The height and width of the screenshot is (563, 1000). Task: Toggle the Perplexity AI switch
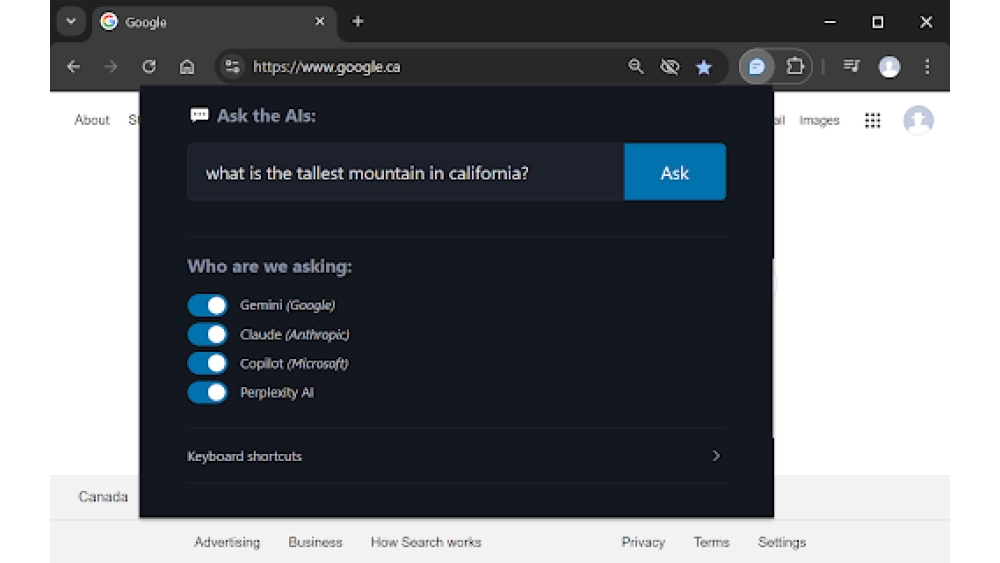pos(207,392)
